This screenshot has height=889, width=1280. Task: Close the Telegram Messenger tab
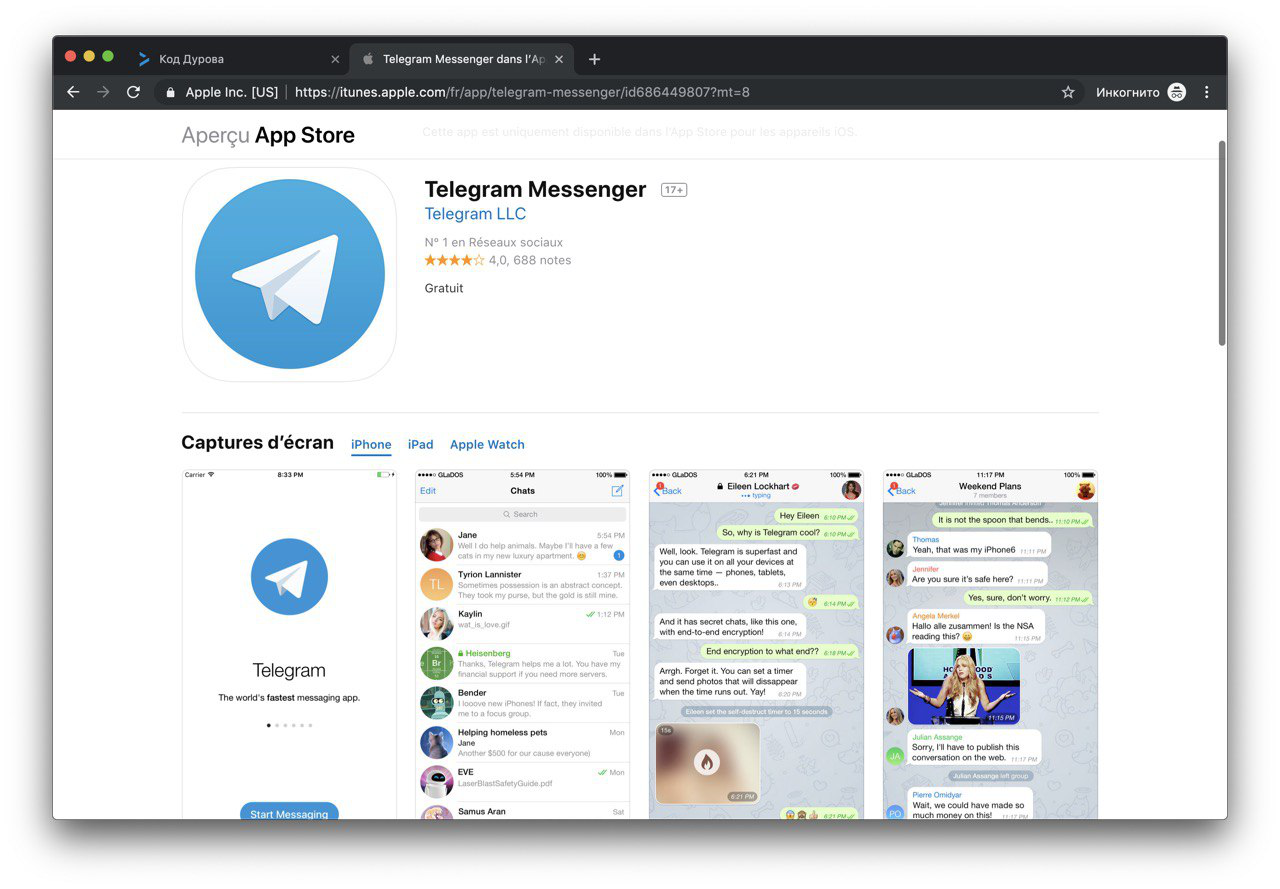(x=559, y=59)
